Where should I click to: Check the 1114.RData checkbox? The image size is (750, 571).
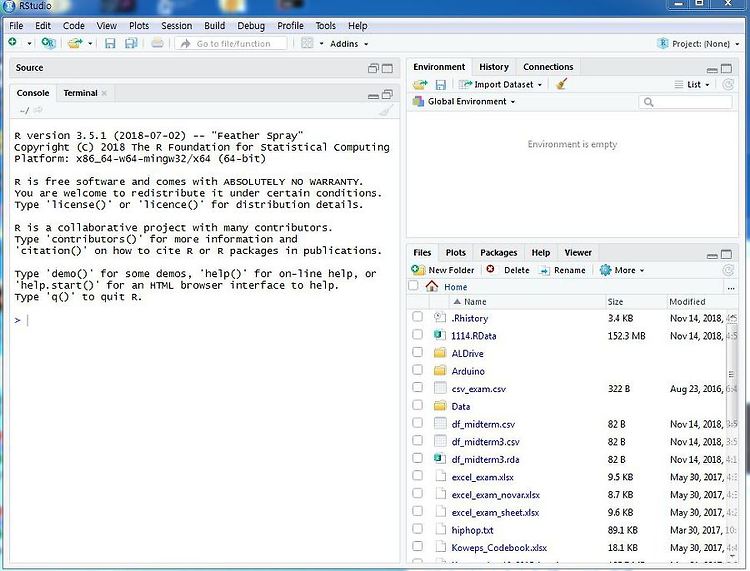click(418, 334)
